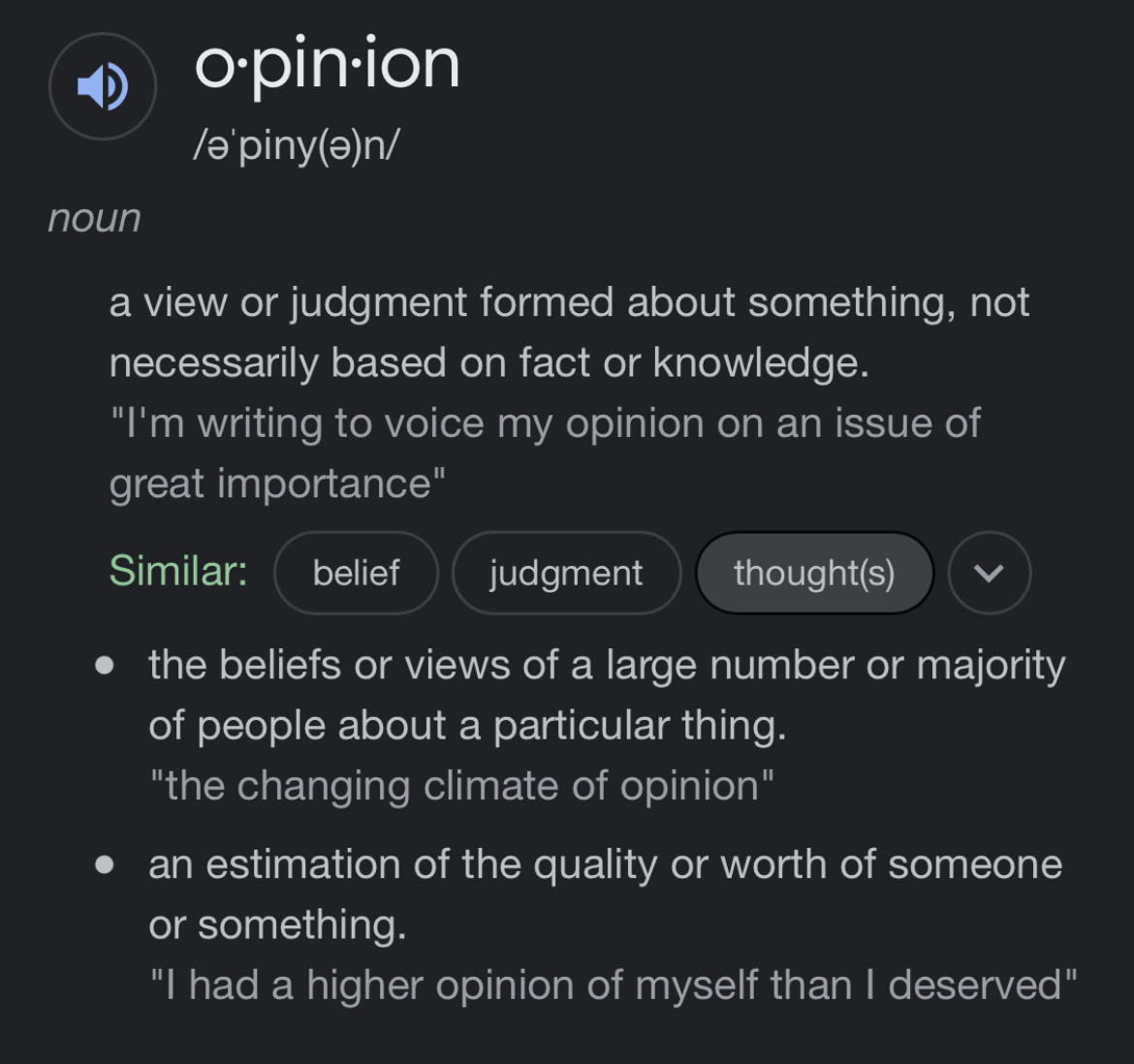1134x1064 pixels.
Task: Click the phonetic spelling /əˈpiny(ə)n/
Action: click(x=296, y=146)
